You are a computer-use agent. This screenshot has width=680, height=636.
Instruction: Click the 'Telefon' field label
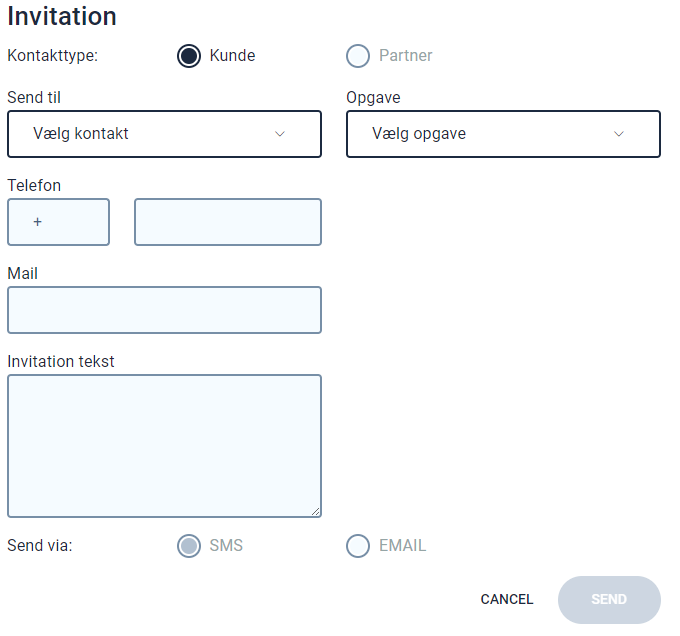tap(34, 186)
